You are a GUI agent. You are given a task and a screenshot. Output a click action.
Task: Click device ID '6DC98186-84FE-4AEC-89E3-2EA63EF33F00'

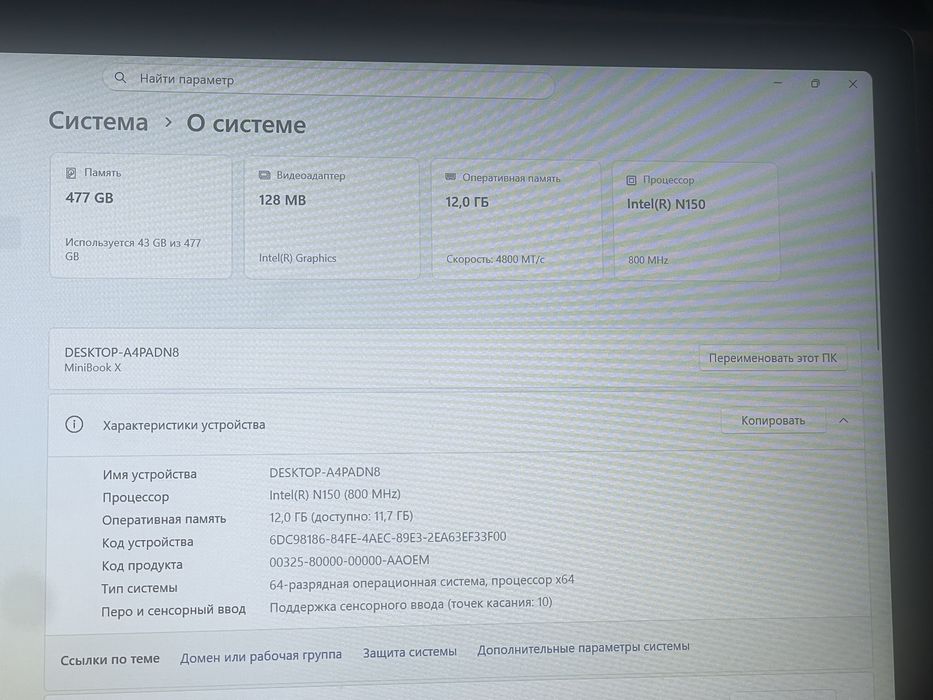(x=388, y=538)
